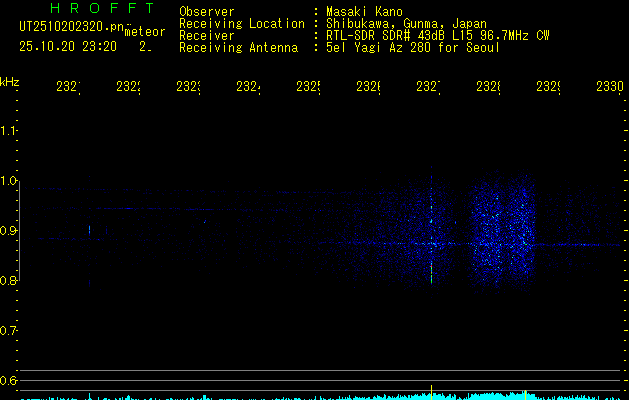Screen dimensions: 629x400
Task: Click the 0.6 kHz axis tick label
Action: (8, 380)
